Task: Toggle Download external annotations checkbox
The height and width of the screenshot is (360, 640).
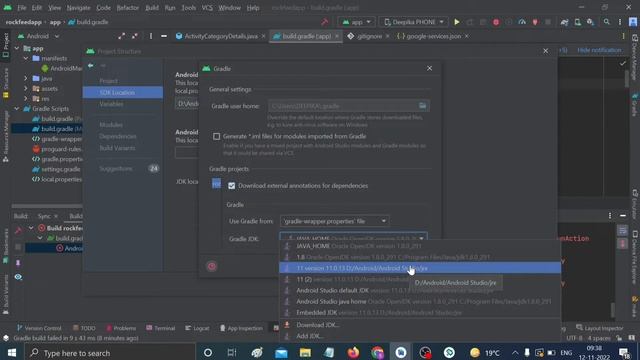Action: (231, 186)
